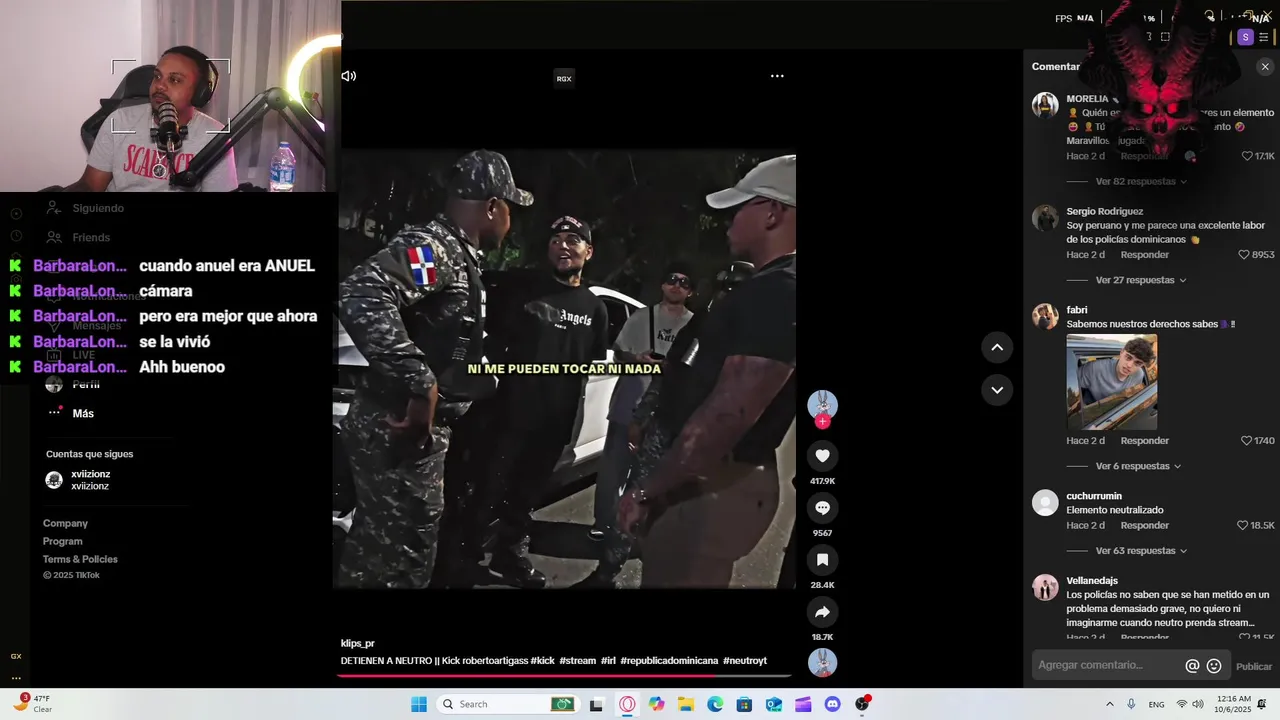Image resolution: width=1280 pixels, height=720 pixels.
Task: Open File Explorer from the taskbar
Action: click(686, 704)
